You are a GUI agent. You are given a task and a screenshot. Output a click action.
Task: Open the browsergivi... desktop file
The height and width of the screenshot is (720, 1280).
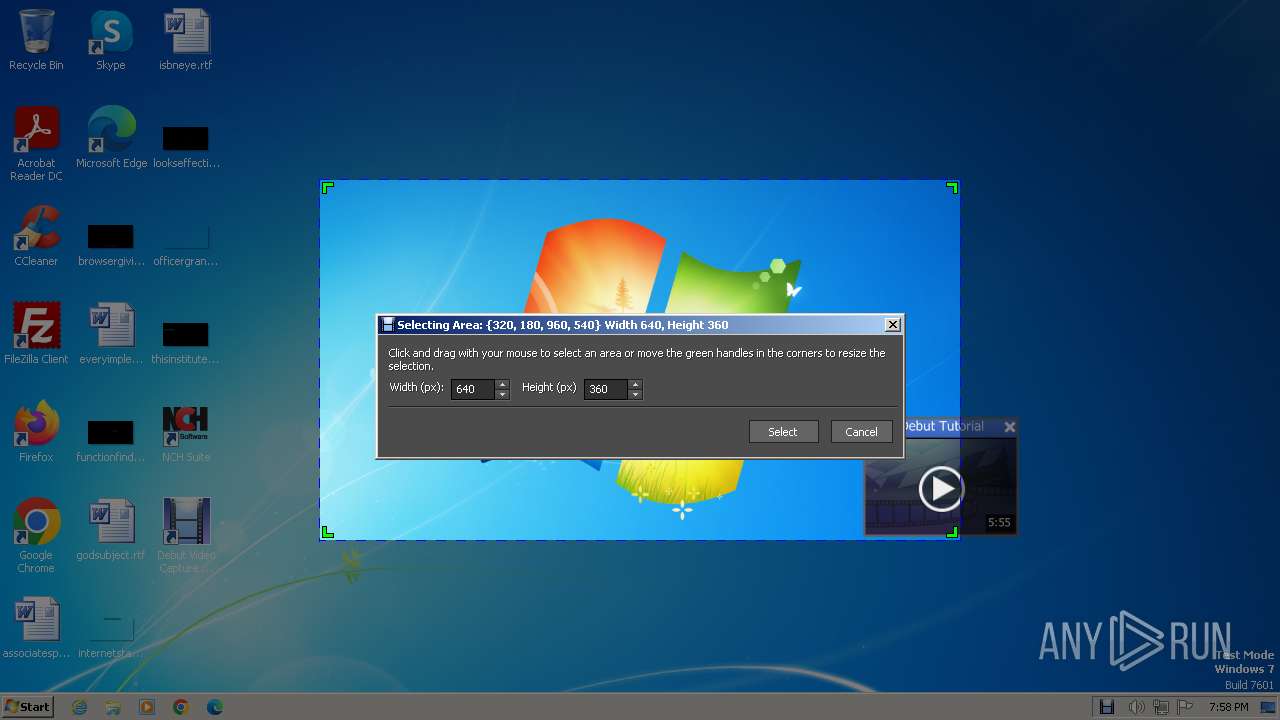tap(110, 244)
